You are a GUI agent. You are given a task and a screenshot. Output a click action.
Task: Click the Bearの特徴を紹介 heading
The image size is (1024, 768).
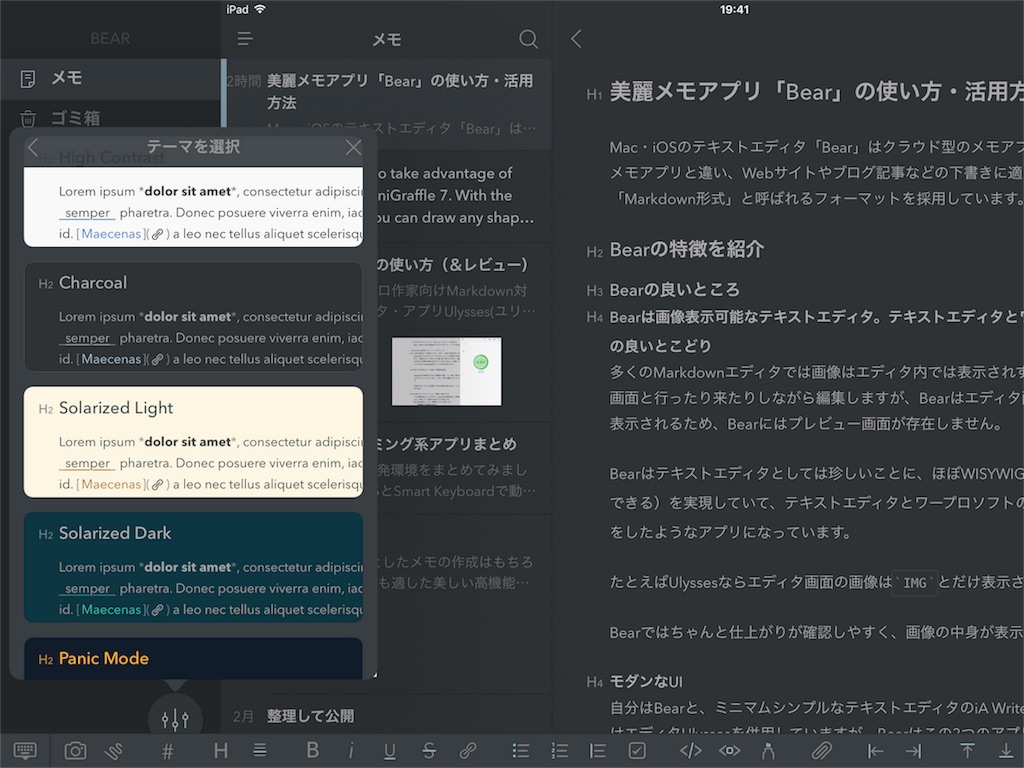686,249
